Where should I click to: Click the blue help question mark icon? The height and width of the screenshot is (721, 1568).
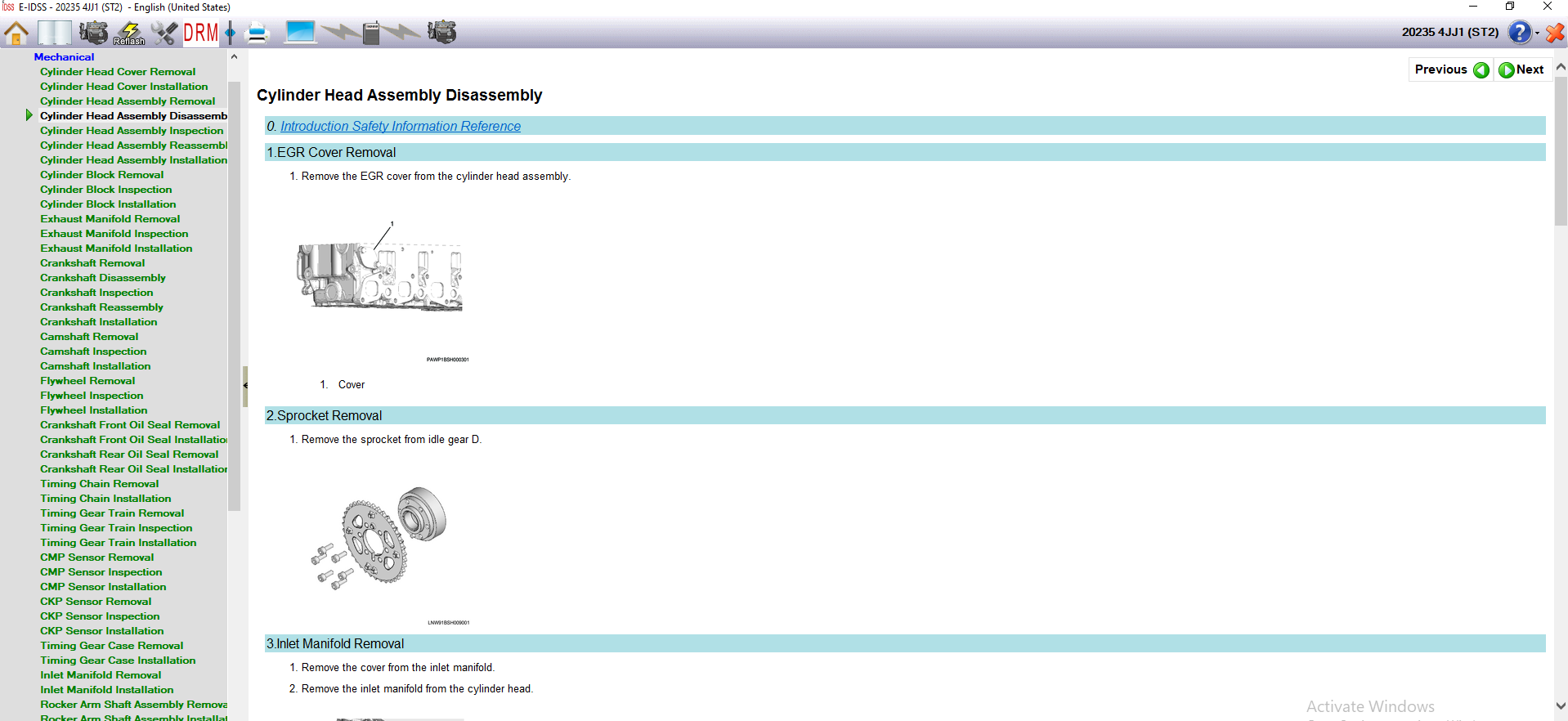point(1519,33)
